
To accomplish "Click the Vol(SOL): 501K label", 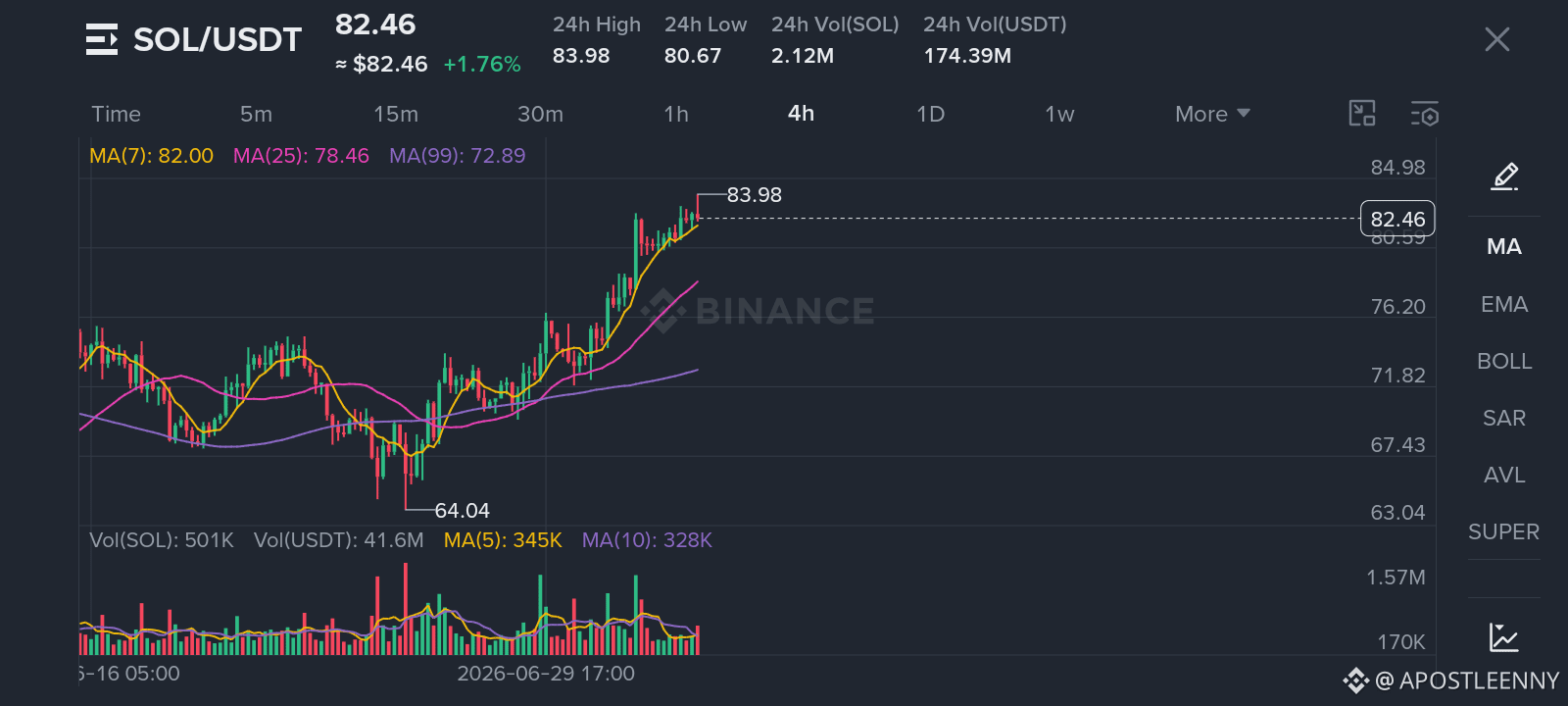I will pos(162,540).
